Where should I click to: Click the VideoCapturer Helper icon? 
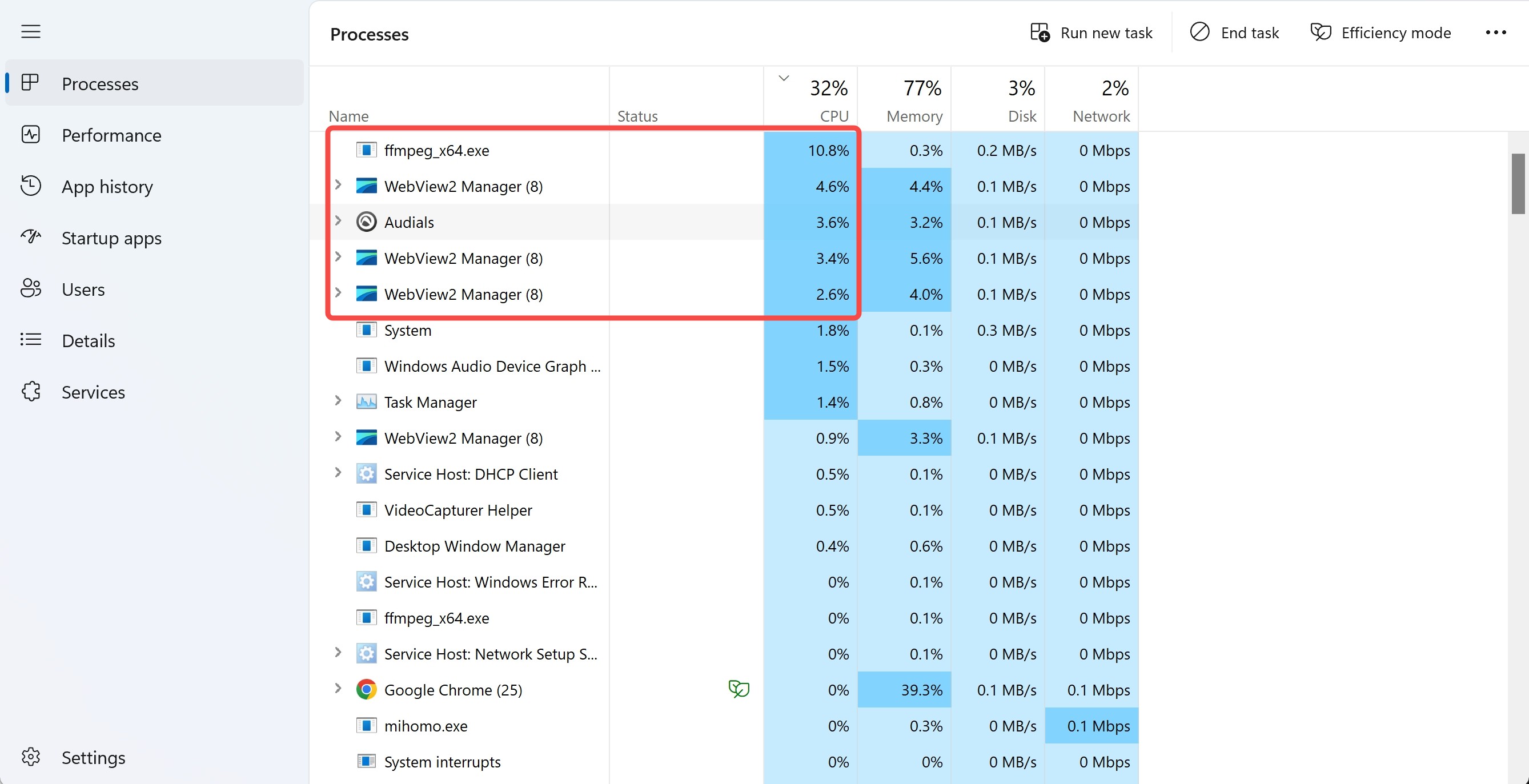coord(366,510)
